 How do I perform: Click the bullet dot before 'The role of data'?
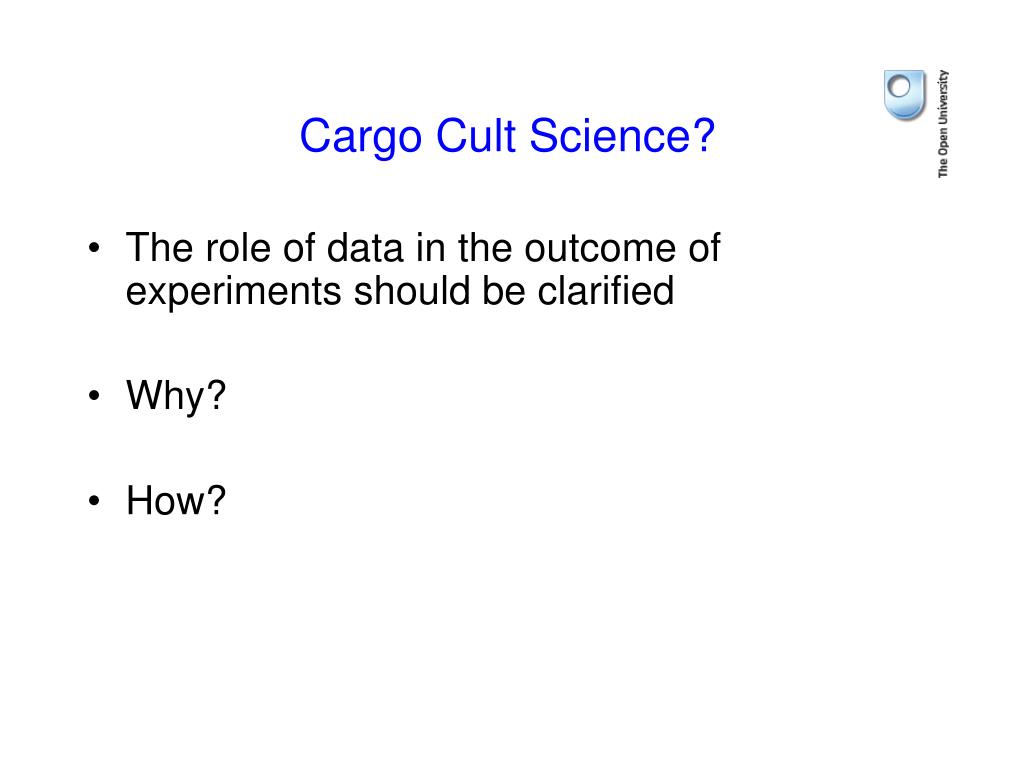95,249
